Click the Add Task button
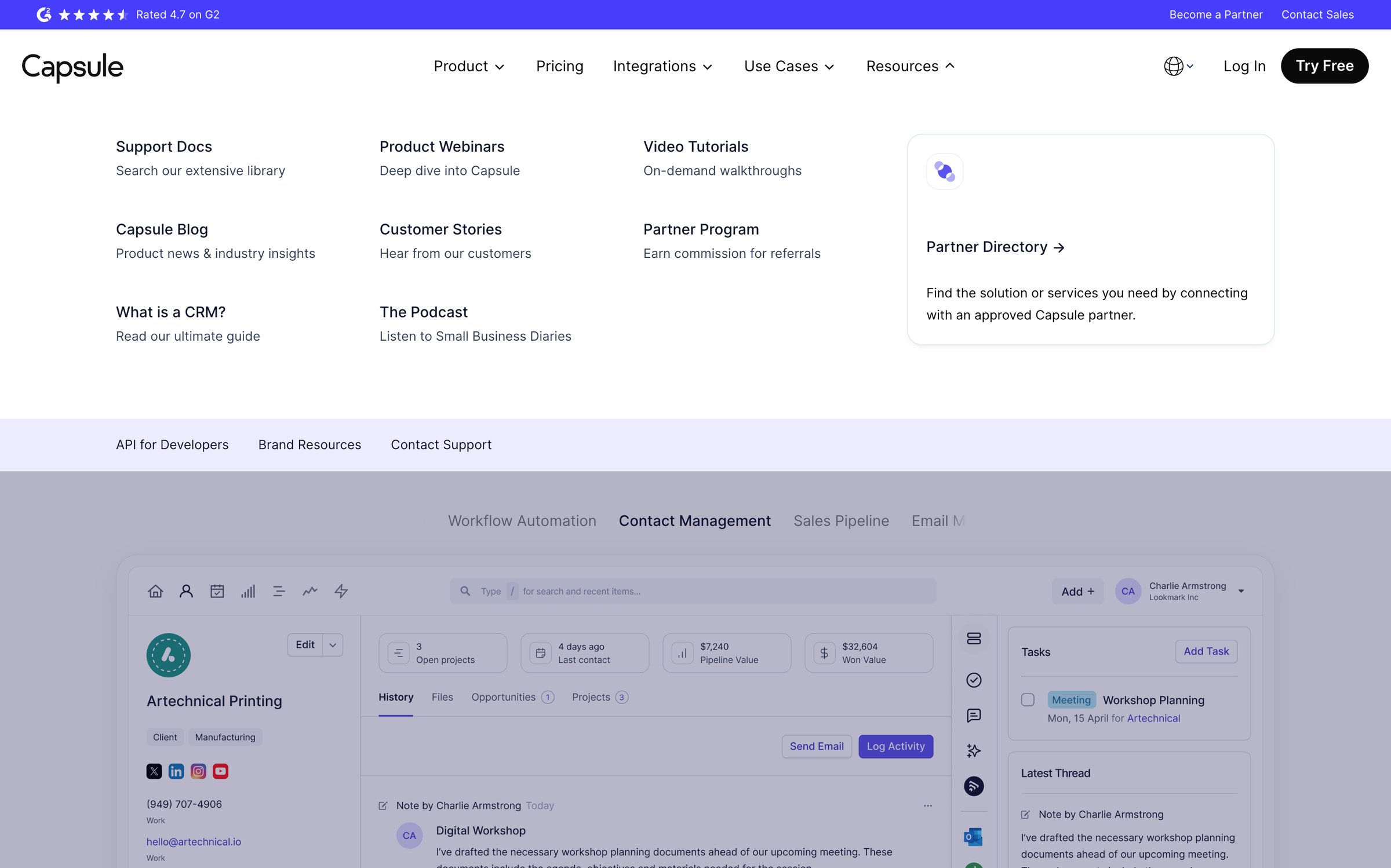 click(x=1206, y=651)
